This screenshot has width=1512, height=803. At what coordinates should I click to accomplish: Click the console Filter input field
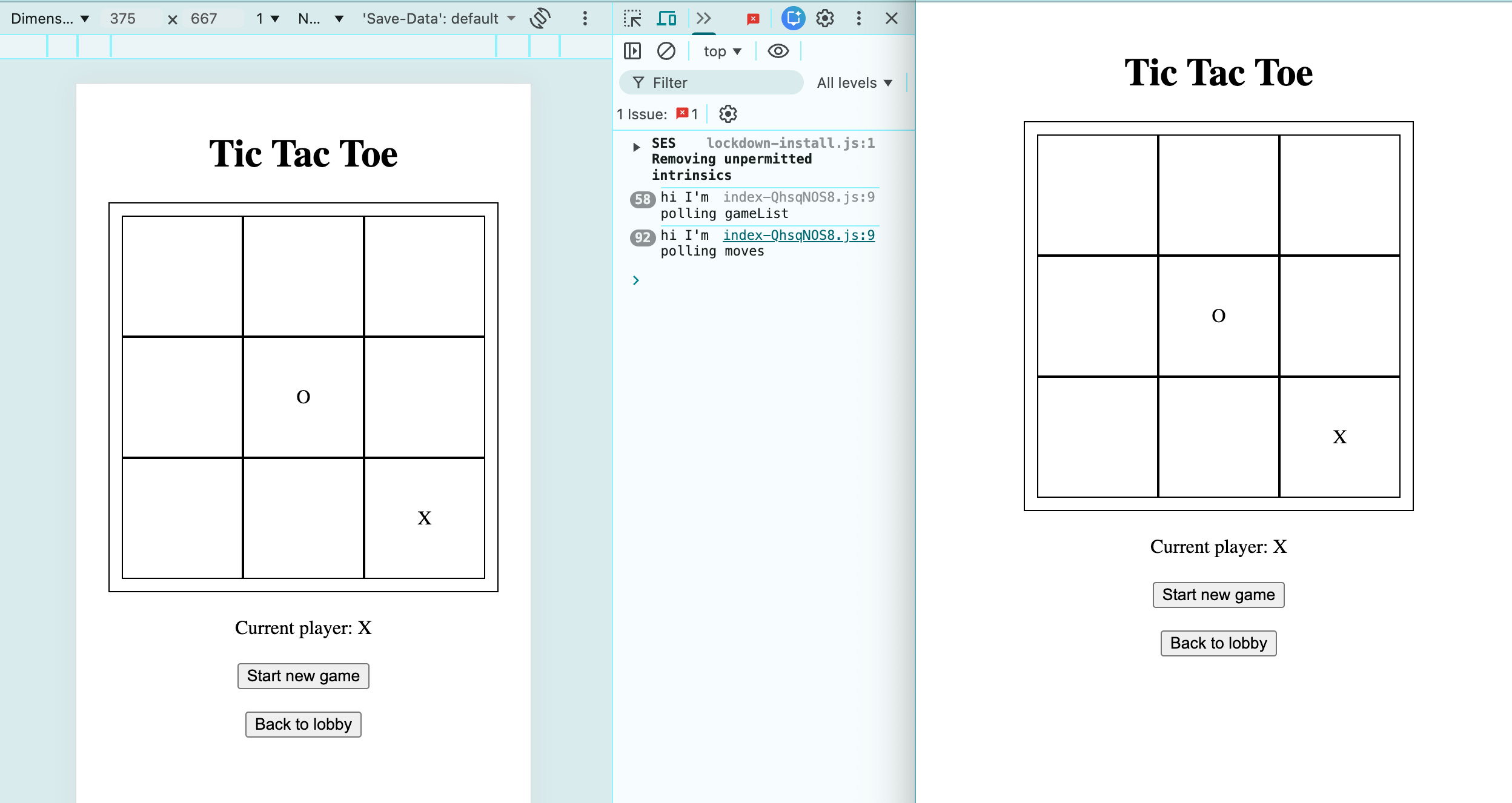tap(721, 83)
